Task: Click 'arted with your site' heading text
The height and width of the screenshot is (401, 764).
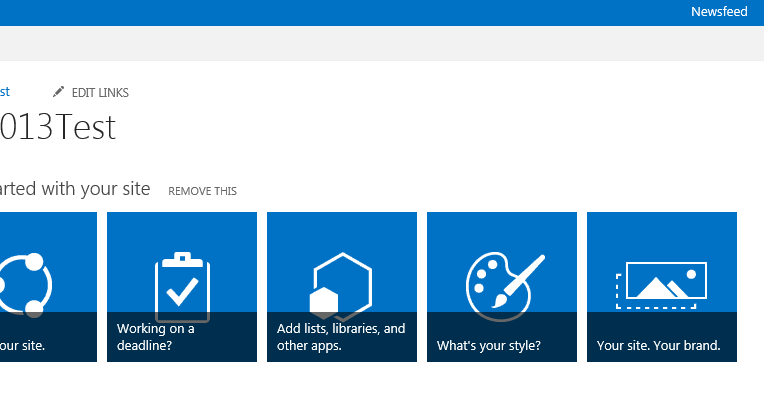Action: (75, 189)
